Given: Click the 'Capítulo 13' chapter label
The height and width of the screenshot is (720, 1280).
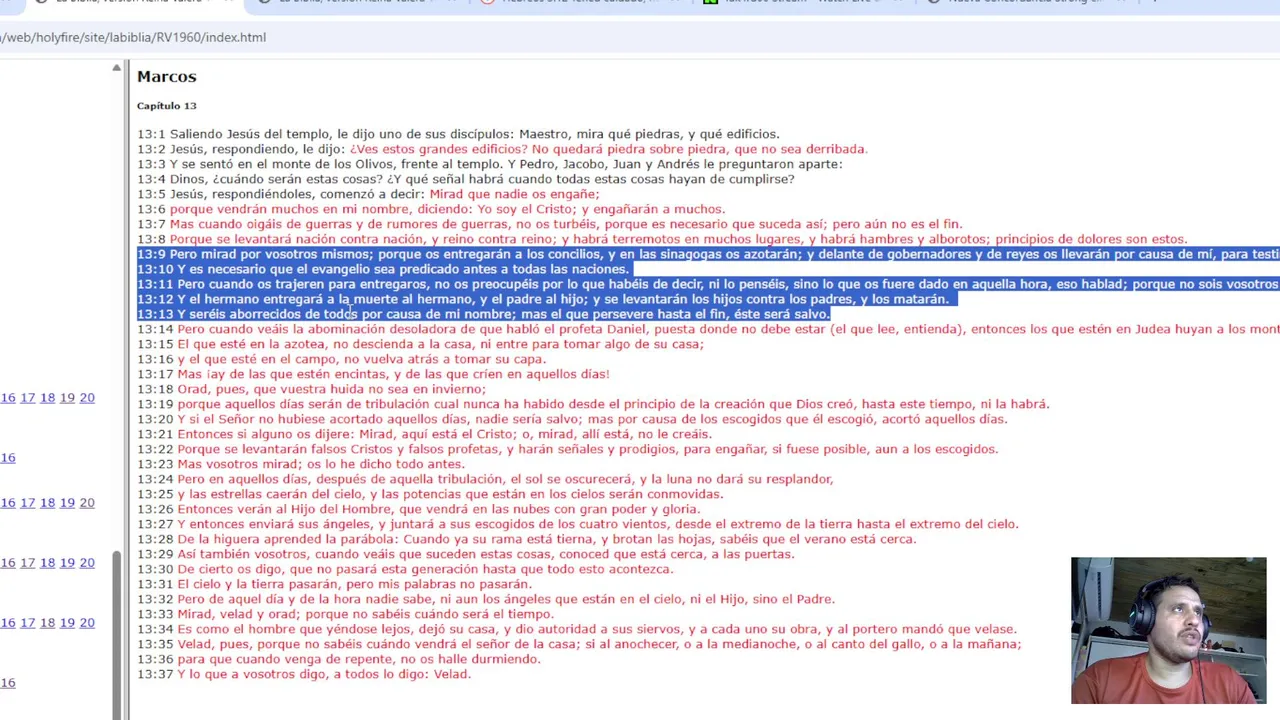Looking at the screenshot, I should 166,105.
